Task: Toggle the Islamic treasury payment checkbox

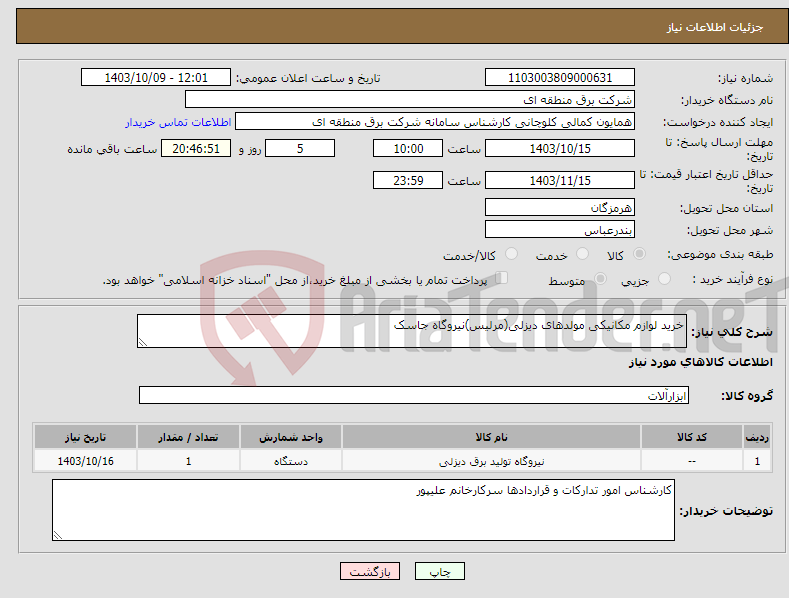Action: tap(502, 278)
